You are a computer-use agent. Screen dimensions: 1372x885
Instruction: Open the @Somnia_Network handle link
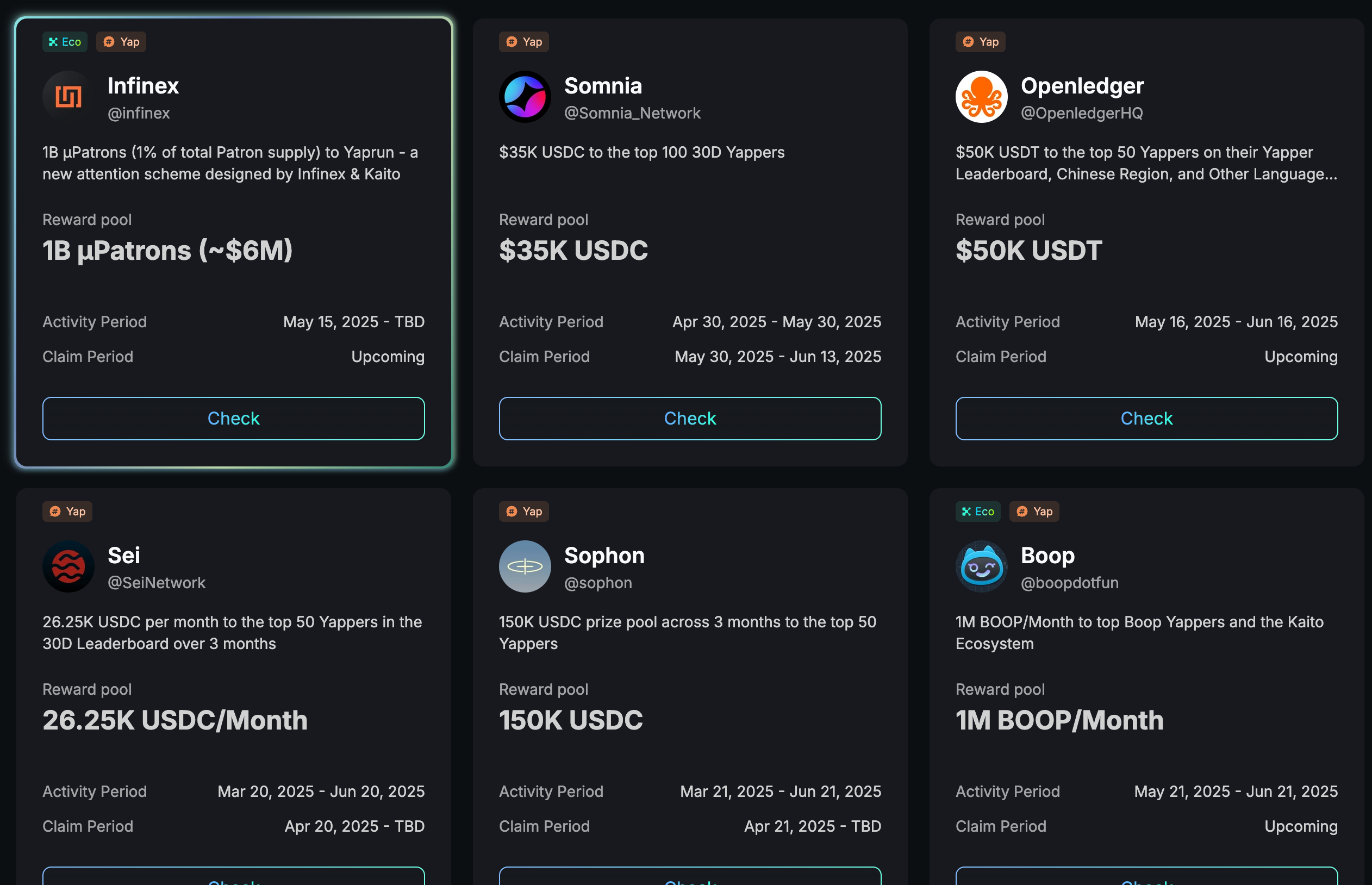[x=632, y=113]
